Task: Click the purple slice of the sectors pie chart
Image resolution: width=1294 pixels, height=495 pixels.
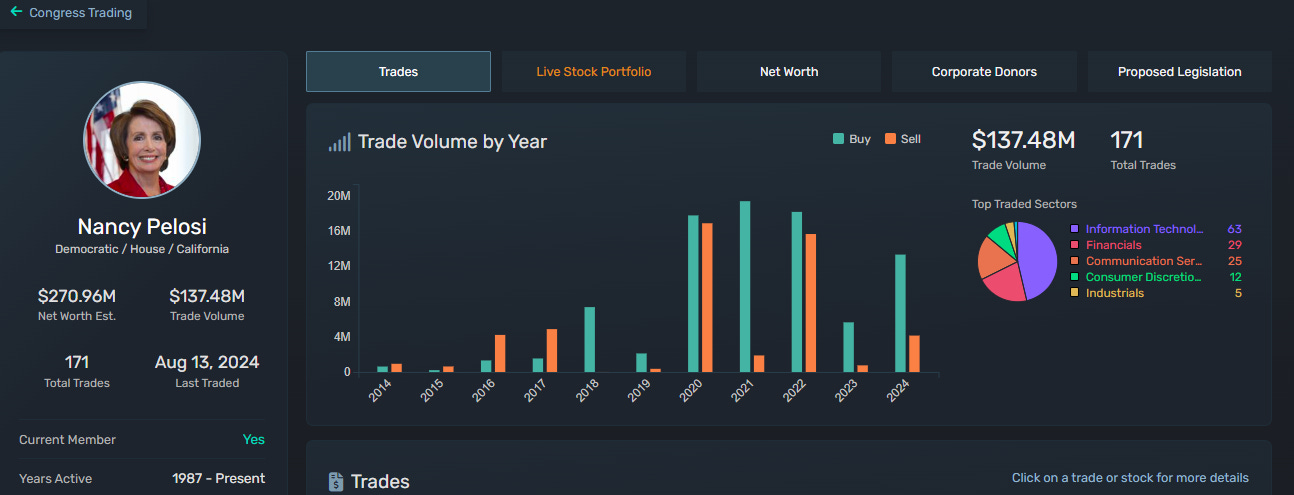Action: 1038,258
